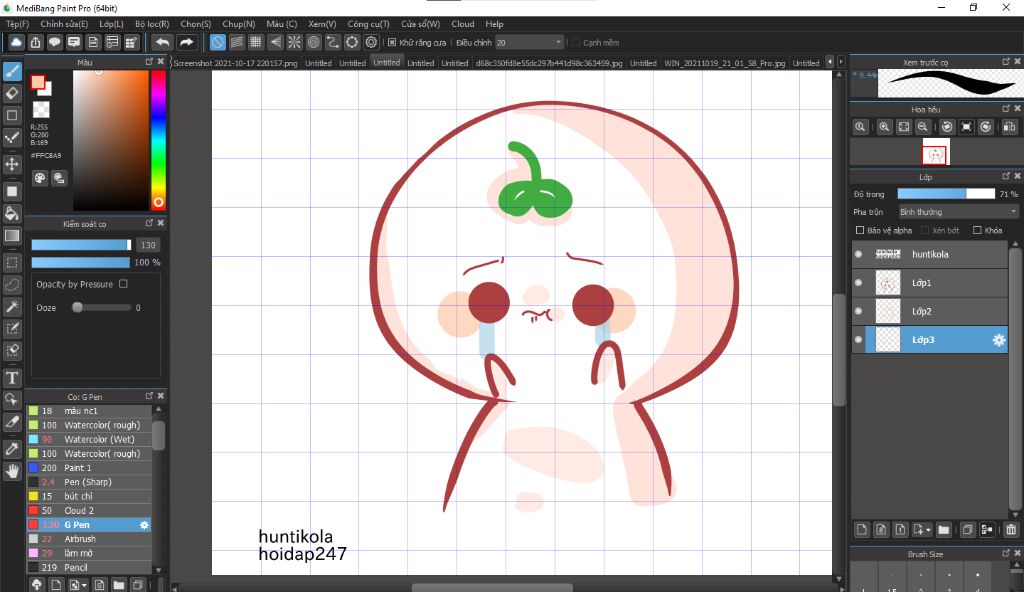
Task: Hide the Lớp1 layer
Action: (858, 283)
